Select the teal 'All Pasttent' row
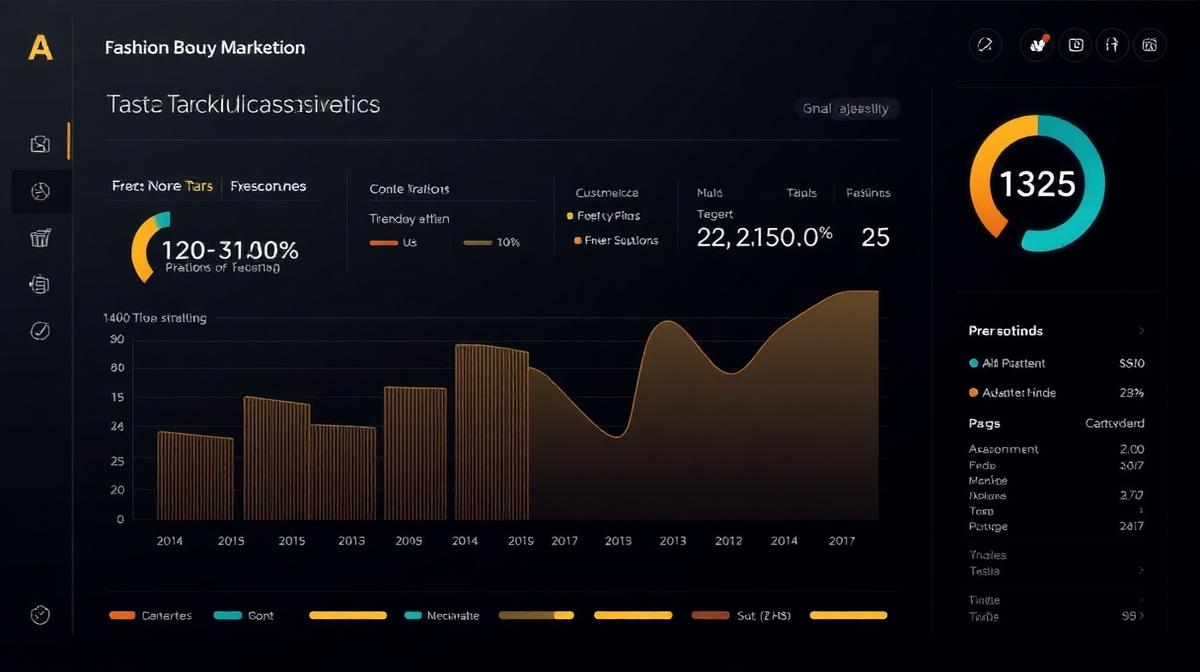The image size is (1200, 672). 1057,363
